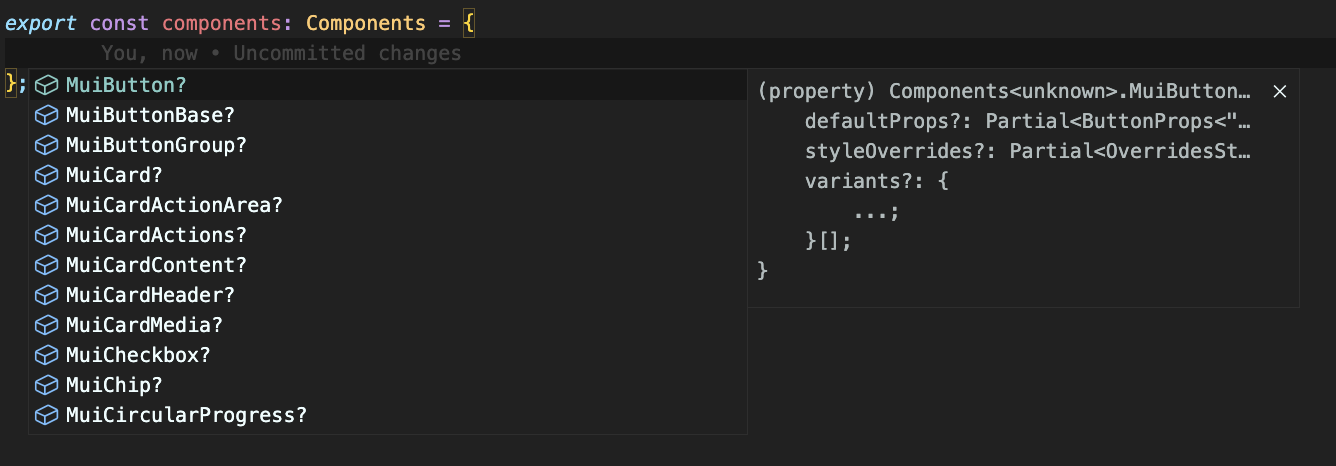This screenshot has height=466, width=1336.
Task: Click the property icon next to MuiCircularProgress
Action: tap(46, 415)
